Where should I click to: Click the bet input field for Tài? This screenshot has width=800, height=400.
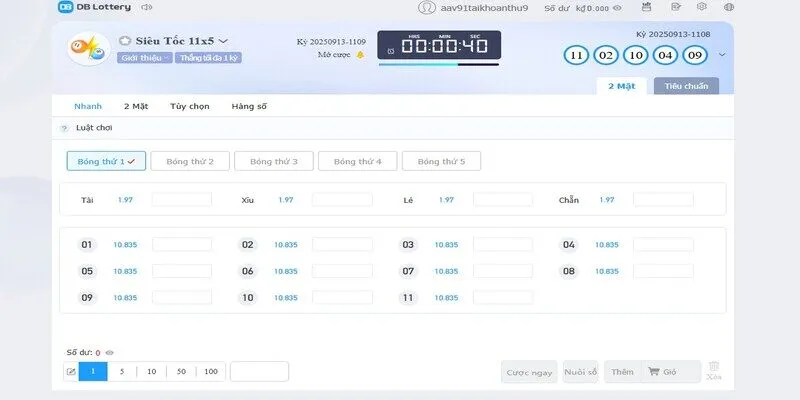181,200
